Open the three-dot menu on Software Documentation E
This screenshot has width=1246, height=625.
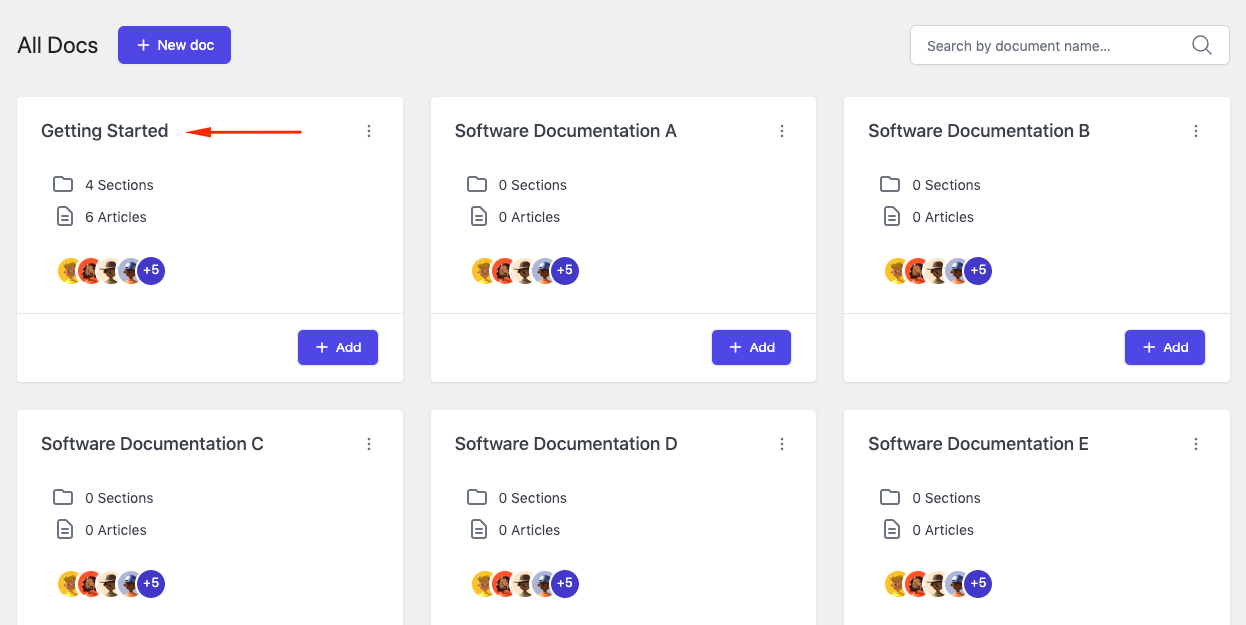click(x=1196, y=444)
